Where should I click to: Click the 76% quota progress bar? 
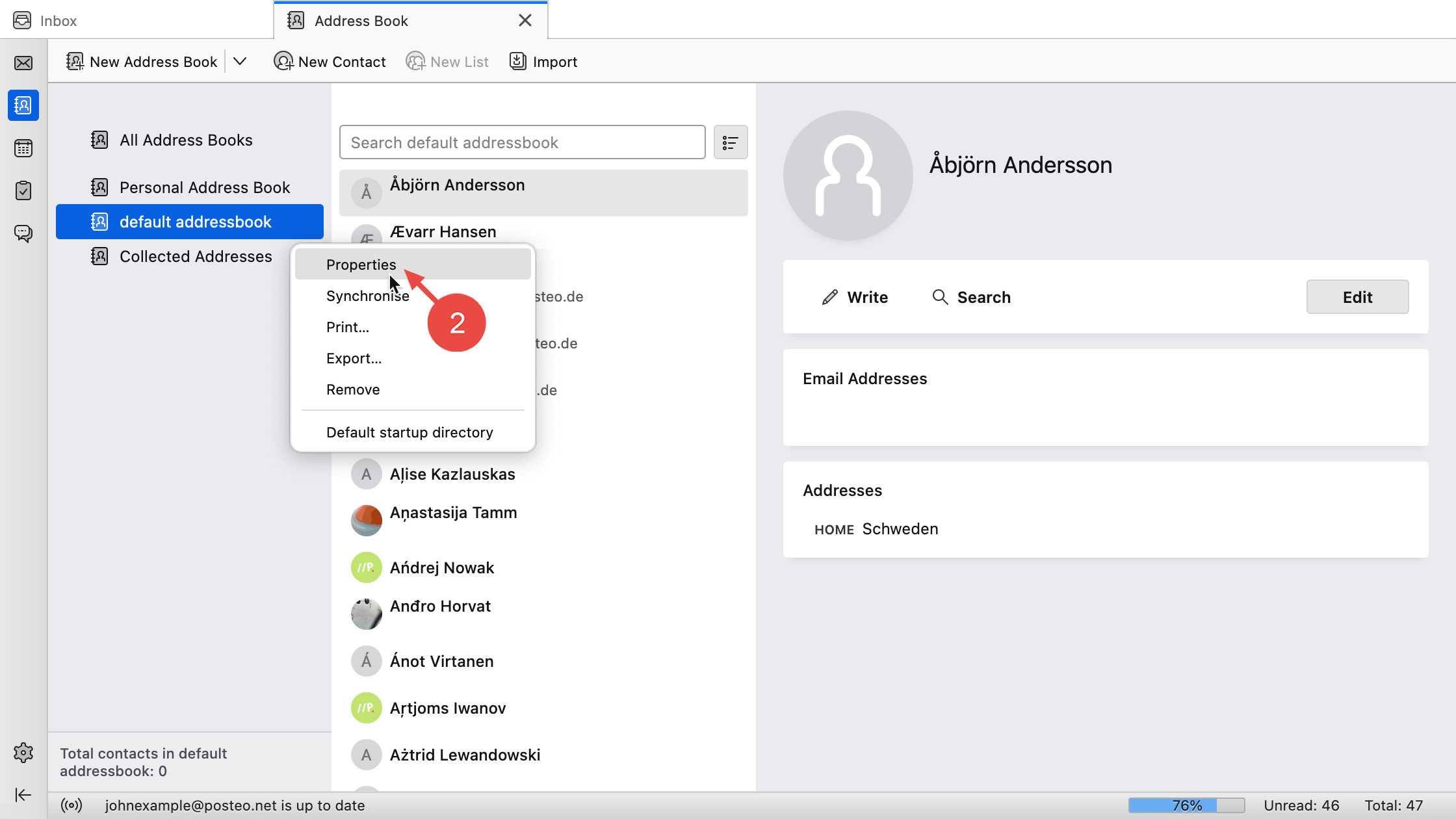pos(1186,805)
